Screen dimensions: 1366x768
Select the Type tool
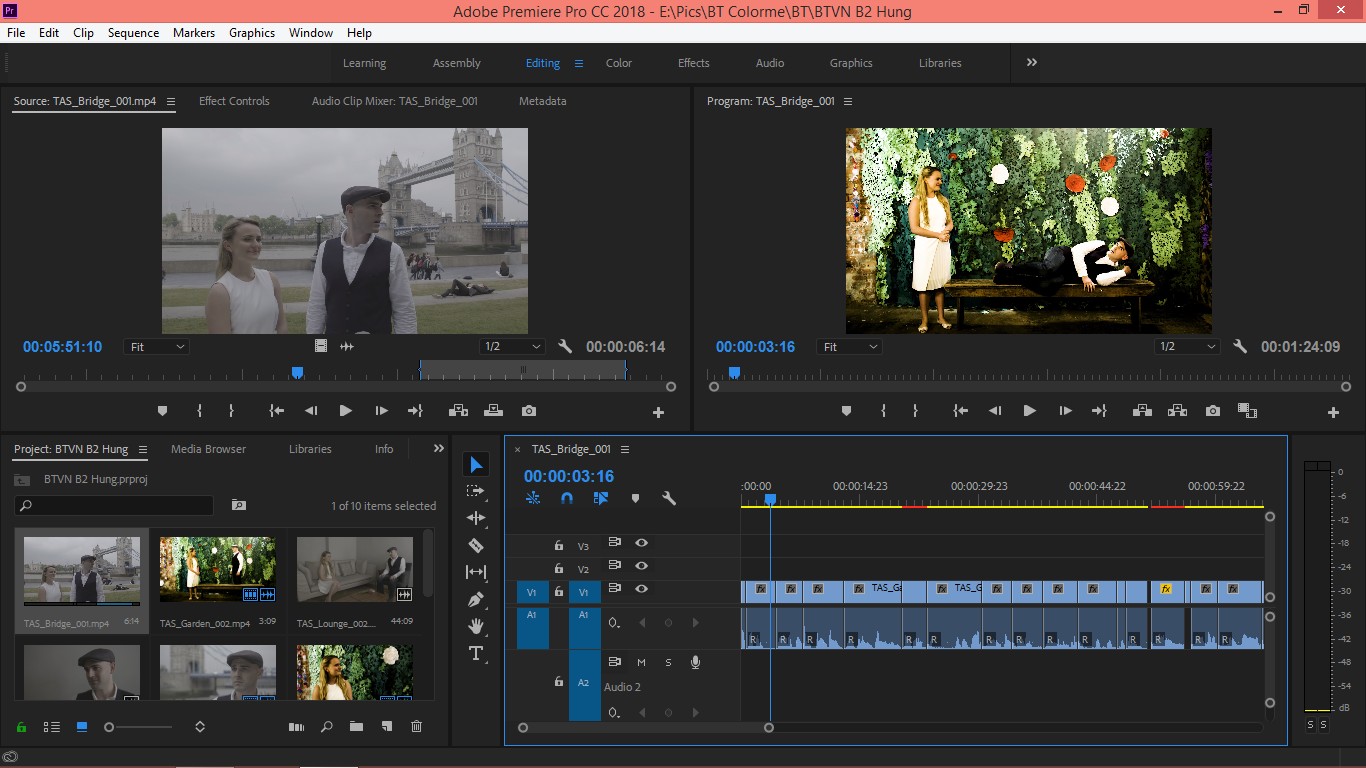[x=476, y=653]
